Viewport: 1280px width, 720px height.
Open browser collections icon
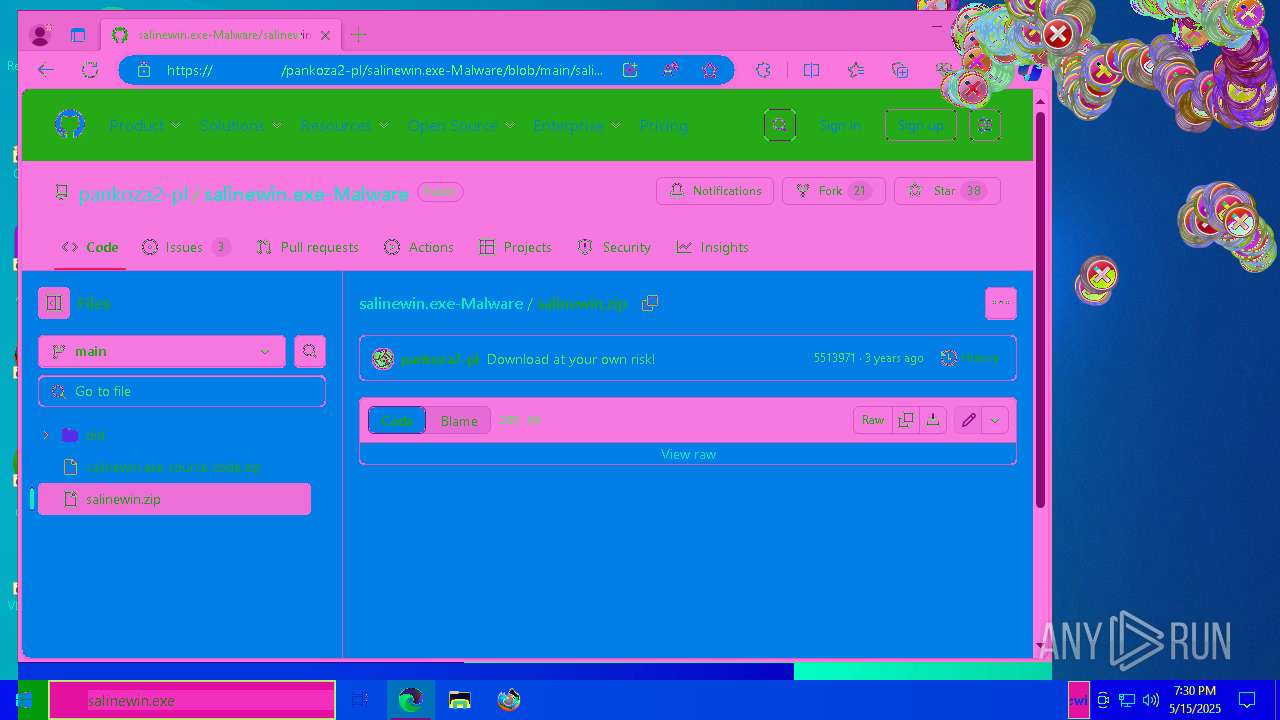[x=900, y=70]
